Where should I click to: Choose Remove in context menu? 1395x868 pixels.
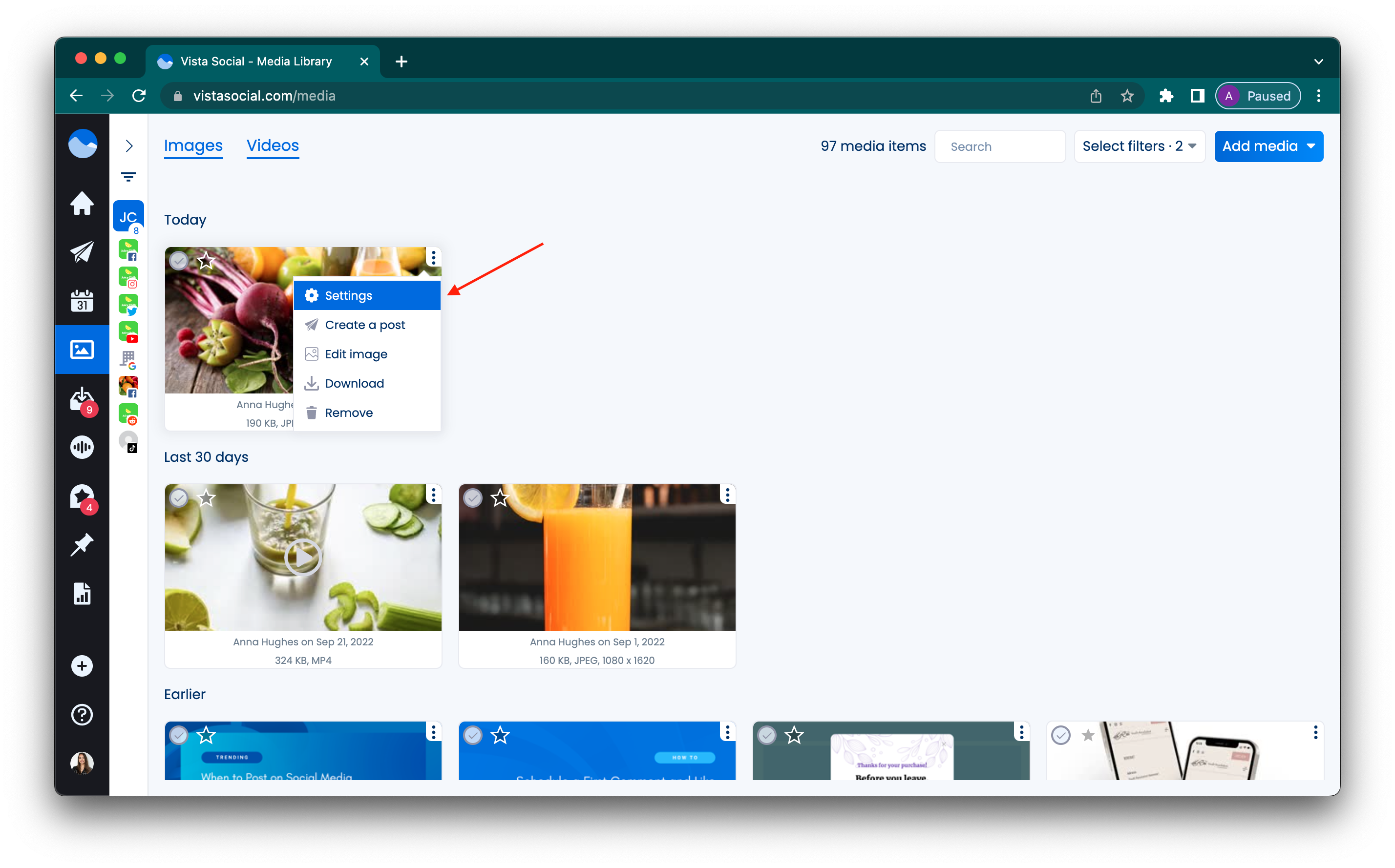367,413
